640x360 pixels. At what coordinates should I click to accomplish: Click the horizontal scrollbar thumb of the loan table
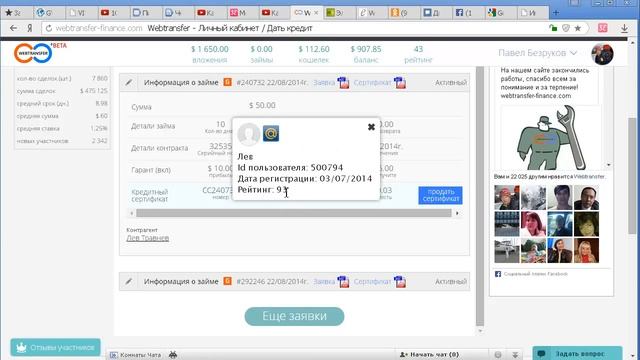(294, 213)
